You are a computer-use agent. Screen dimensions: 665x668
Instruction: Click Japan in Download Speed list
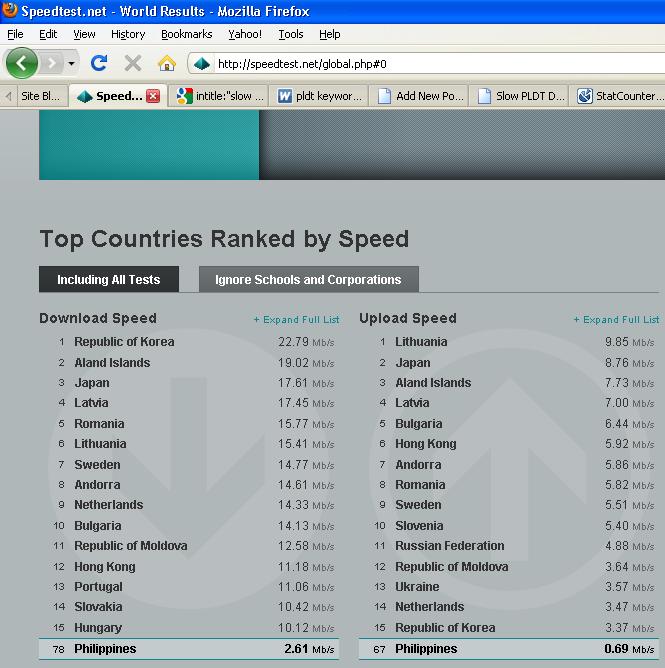[x=92, y=383]
